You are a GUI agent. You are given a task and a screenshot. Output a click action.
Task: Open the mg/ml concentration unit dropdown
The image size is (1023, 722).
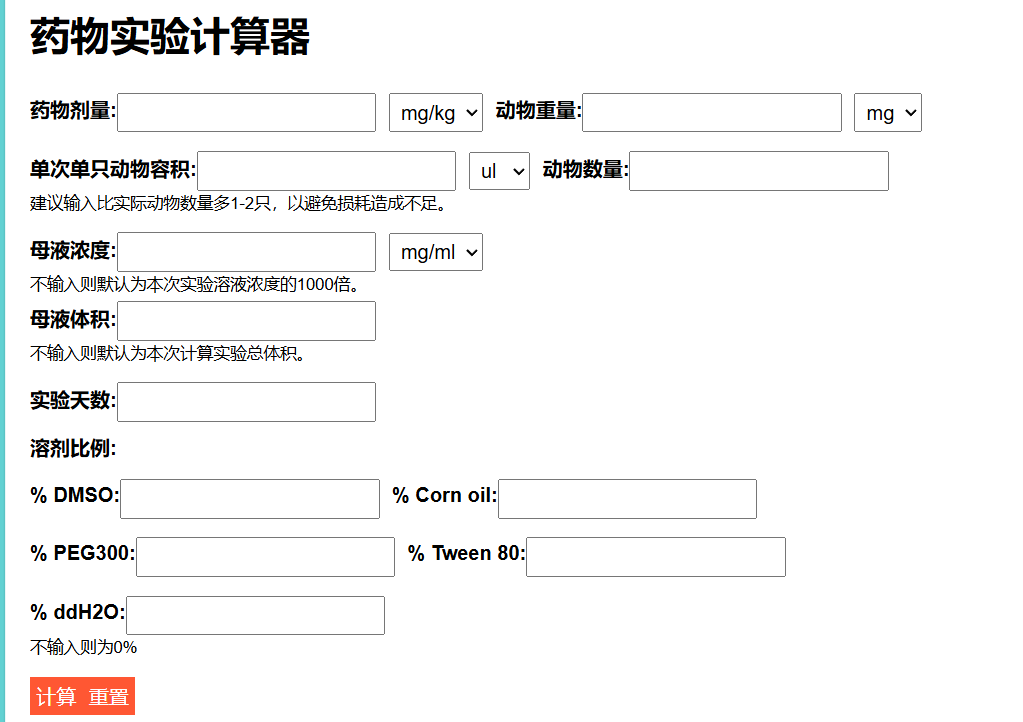[435, 252]
